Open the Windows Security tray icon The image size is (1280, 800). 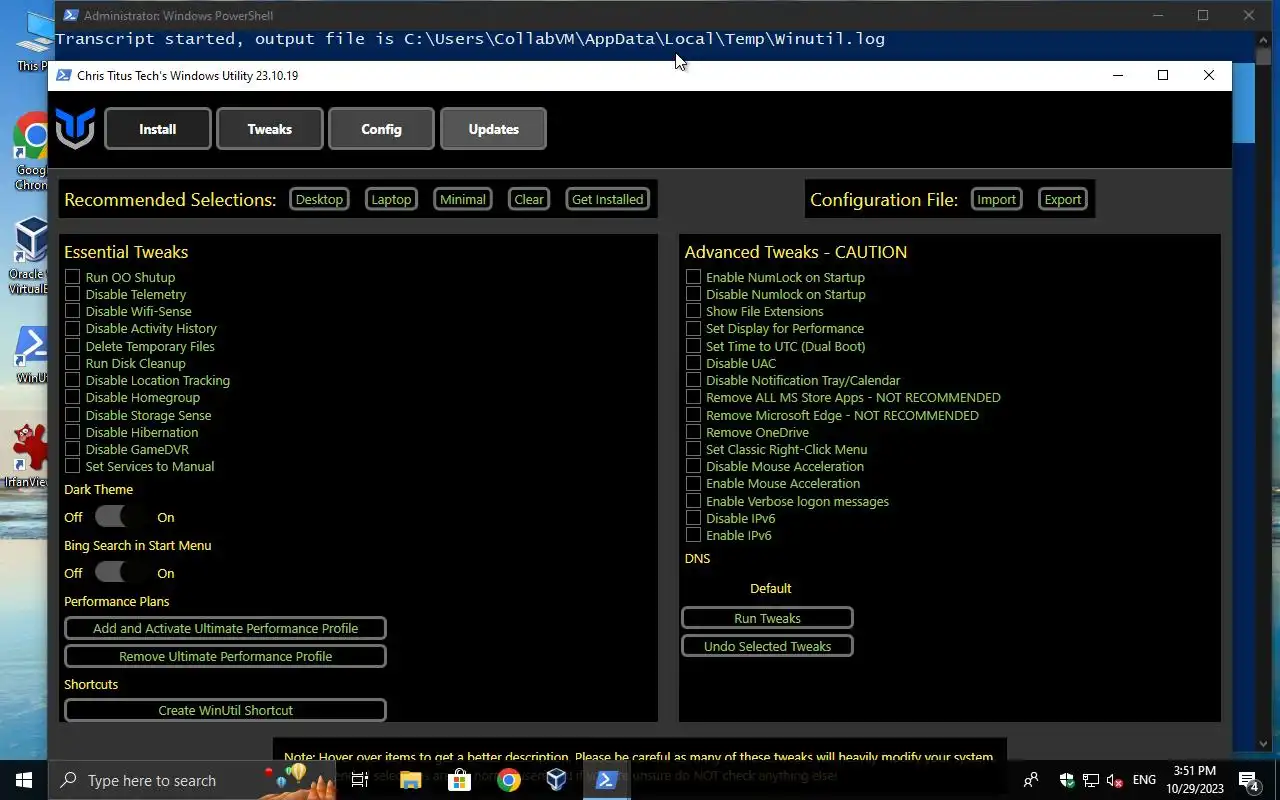click(1067, 780)
